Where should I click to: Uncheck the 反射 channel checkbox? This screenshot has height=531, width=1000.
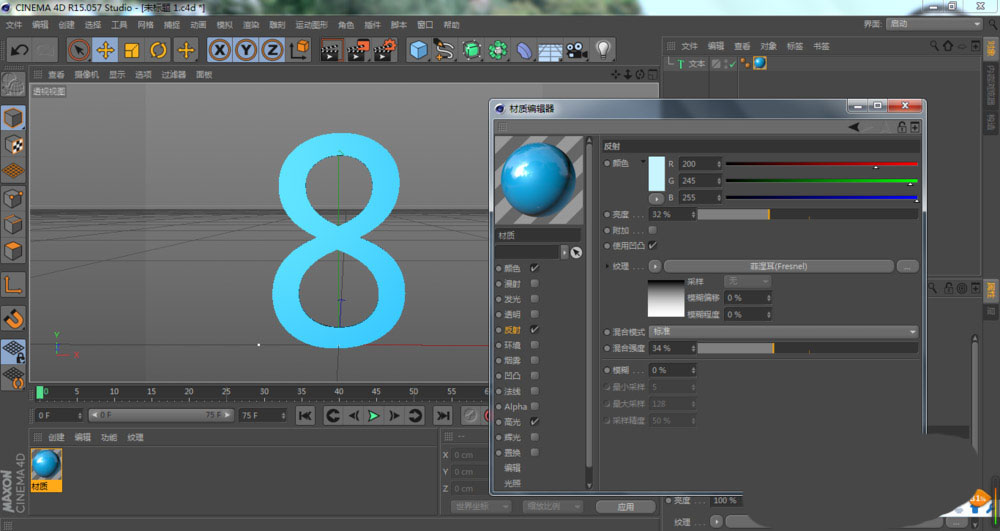coord(534,330)
